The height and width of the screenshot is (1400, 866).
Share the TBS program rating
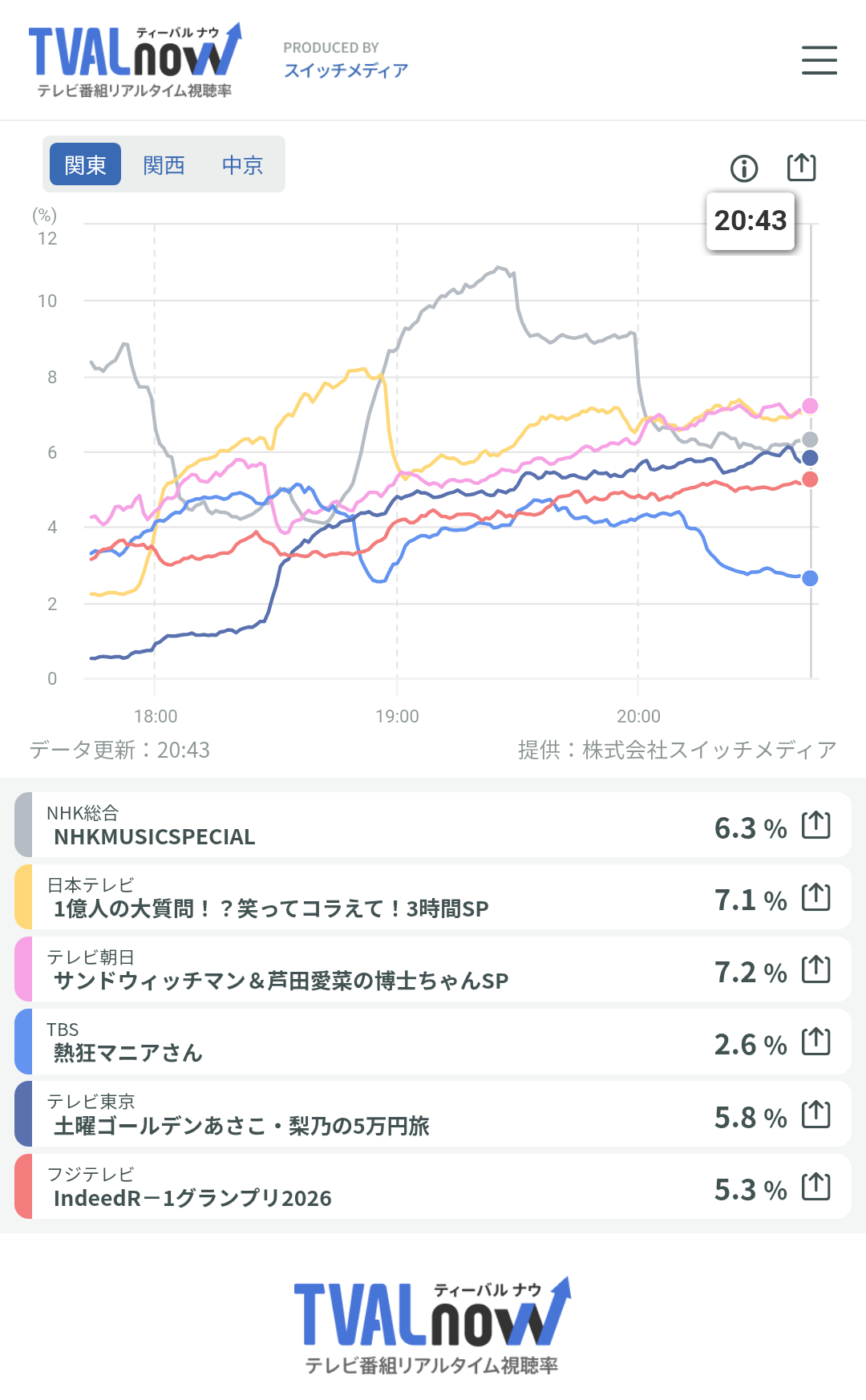pos(816,1041)
